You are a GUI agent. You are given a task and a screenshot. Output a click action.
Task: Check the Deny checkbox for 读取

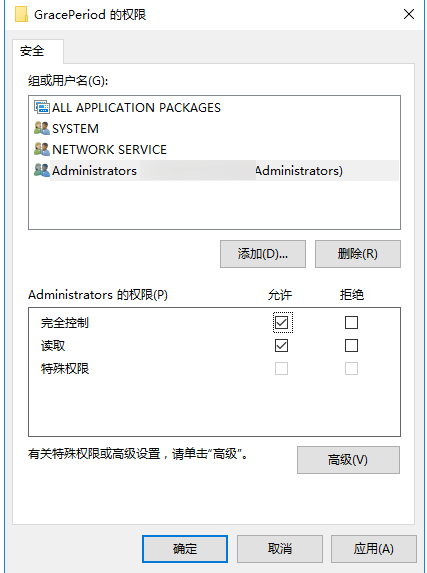tap(351, 345)
